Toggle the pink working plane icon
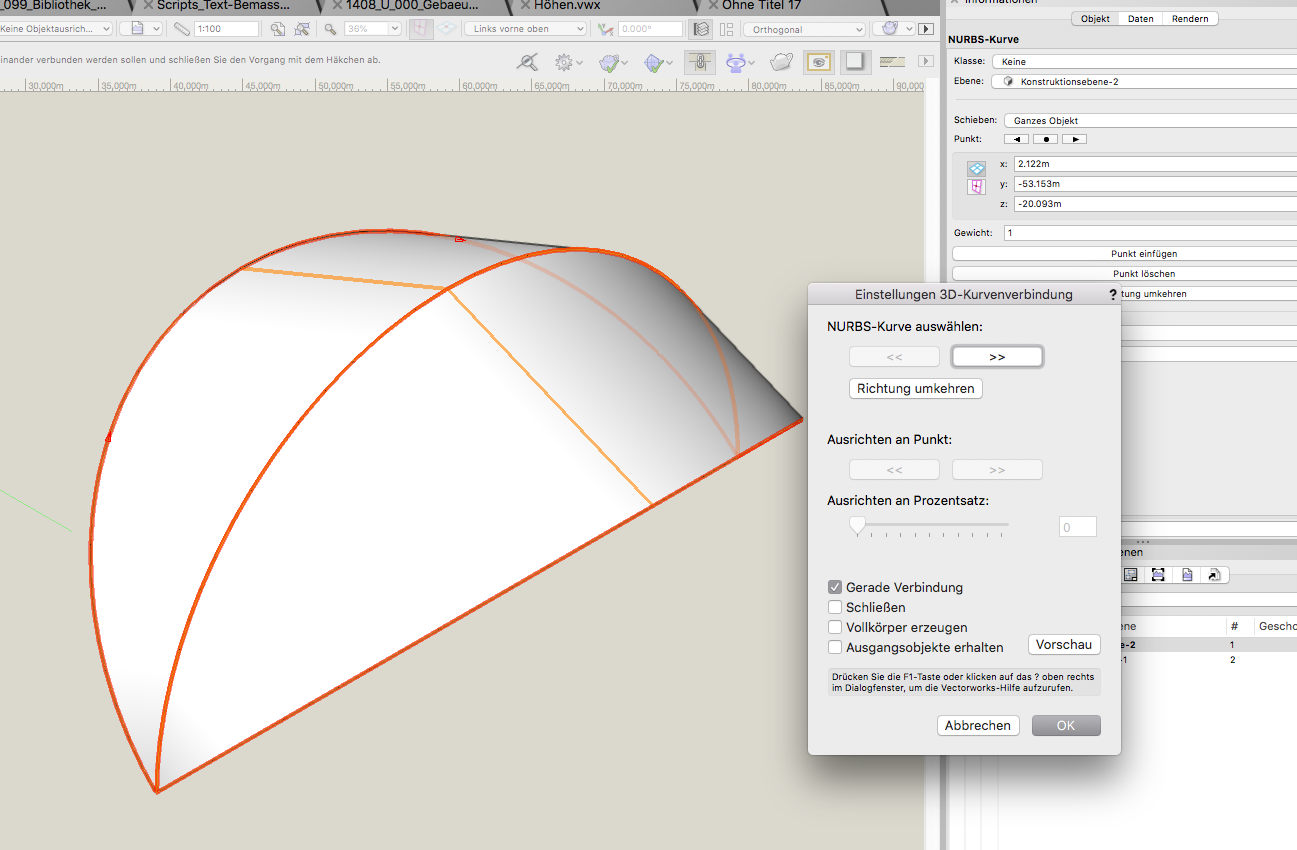The width and height of the screenshot is (1297, 850). [x=421, y=29]
